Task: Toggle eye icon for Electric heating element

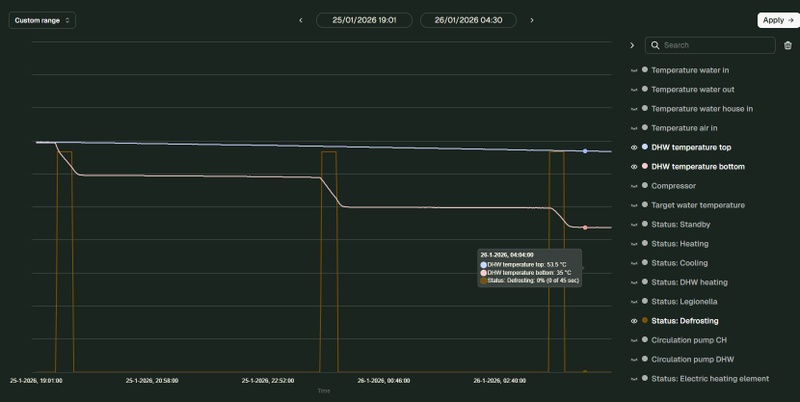Action: tap(634, 379)
